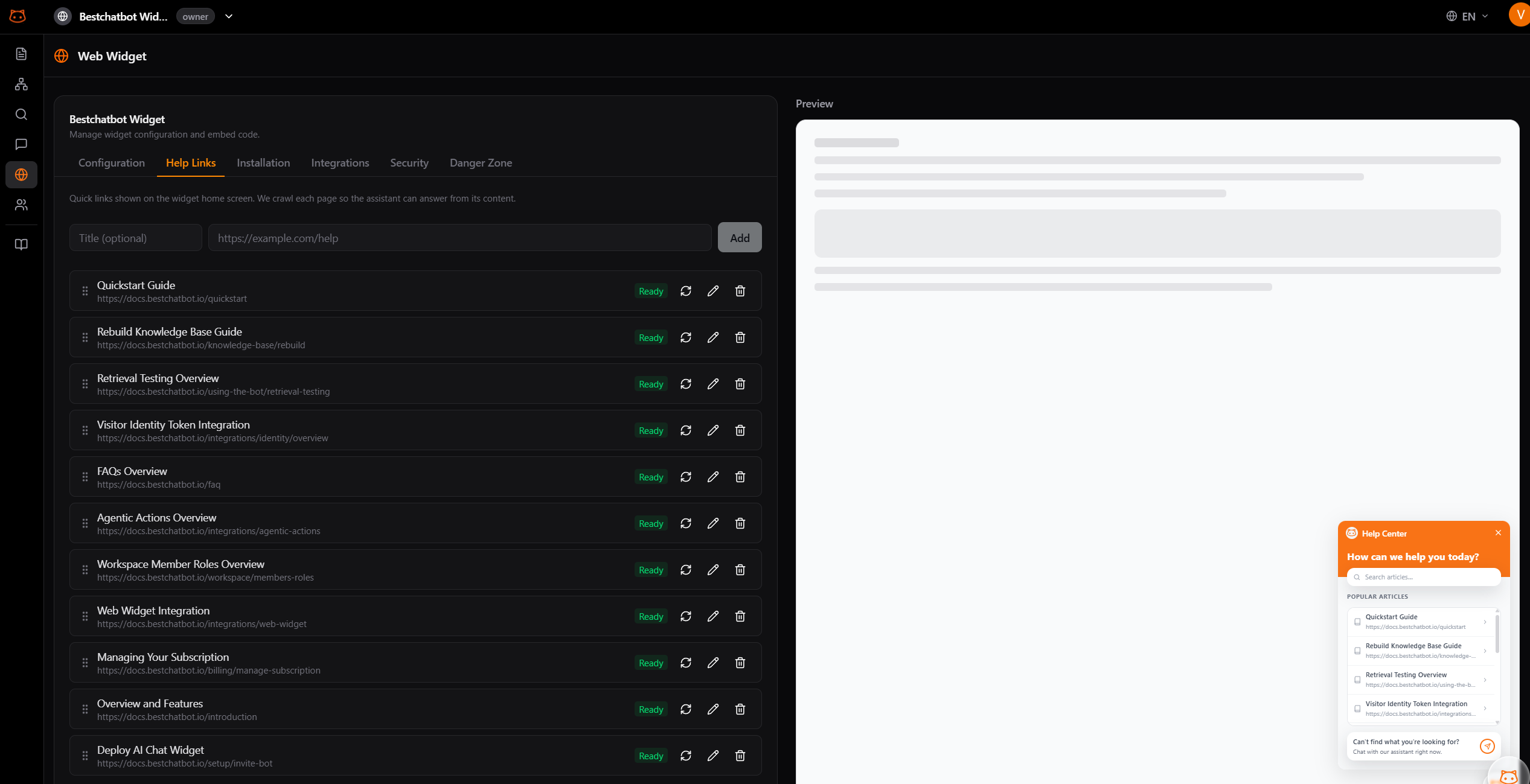Image resolution: width=1530 pixels, height=784 pixels.
Task: Delete the Rebuild Knowledge Base Guide link
Action: coord(740,337)
